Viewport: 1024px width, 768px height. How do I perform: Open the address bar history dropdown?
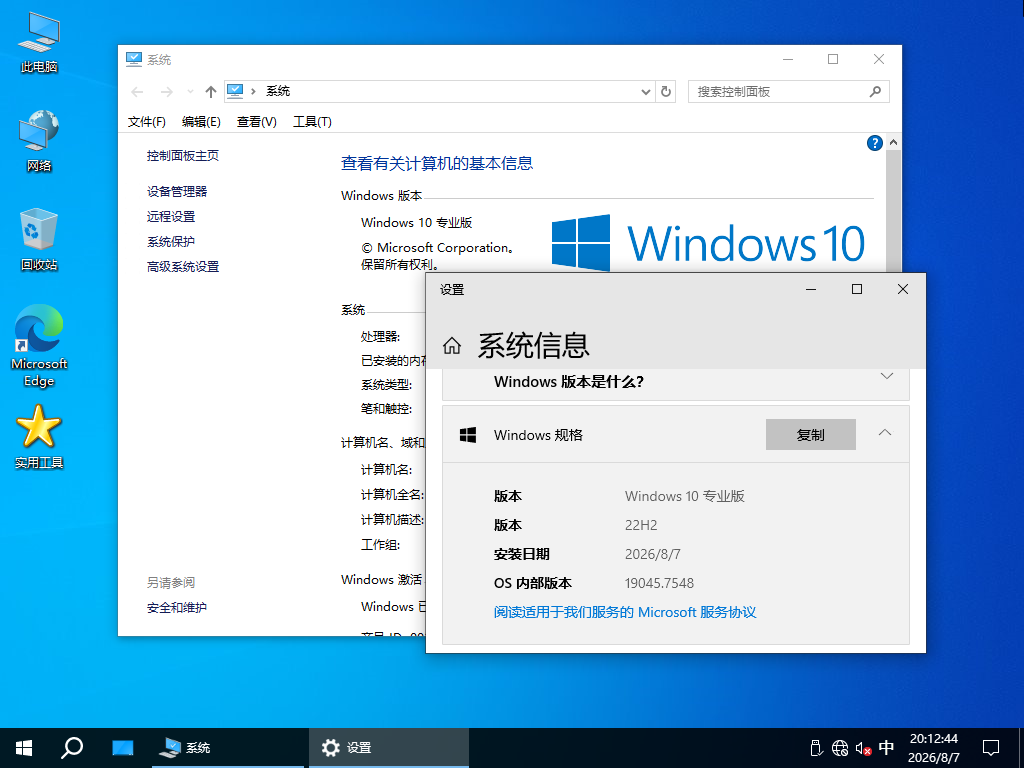(645, 91)
